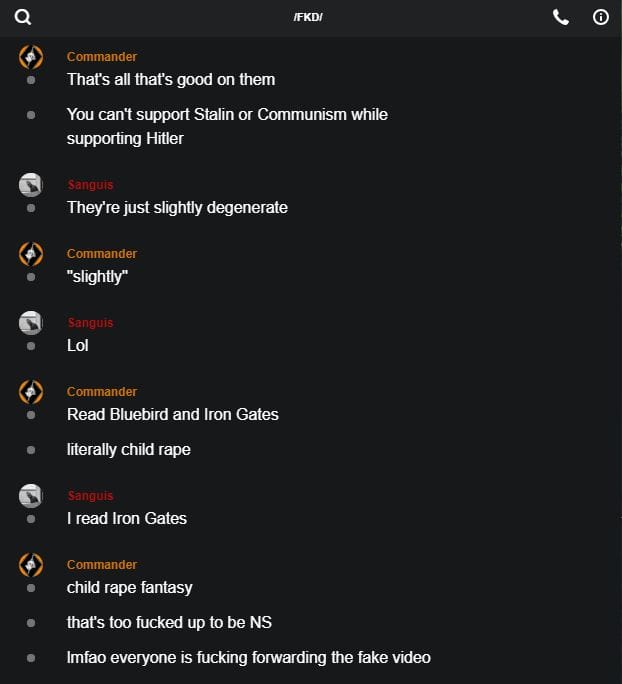This screenshot has height=684, width=622.
Task: Click the "Lol" message
Action: coord(78,345)
